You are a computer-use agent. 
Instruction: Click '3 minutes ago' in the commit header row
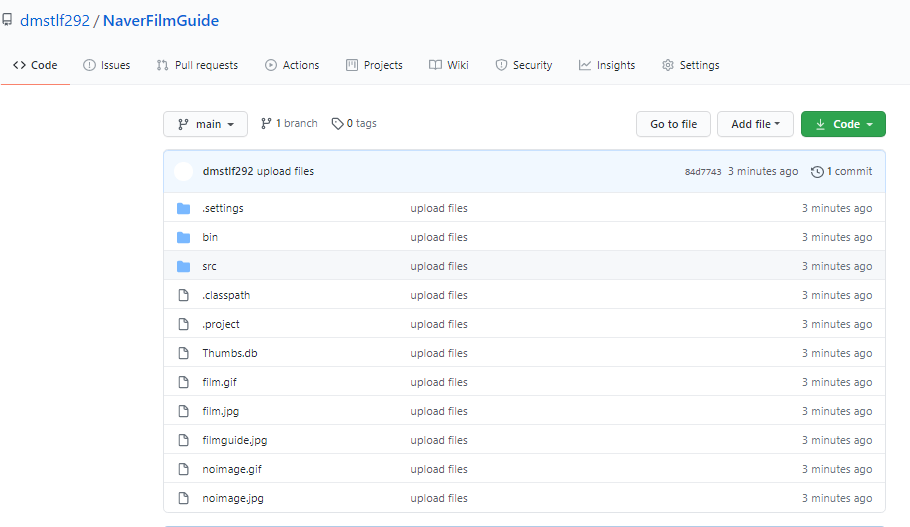coord(763,171)
